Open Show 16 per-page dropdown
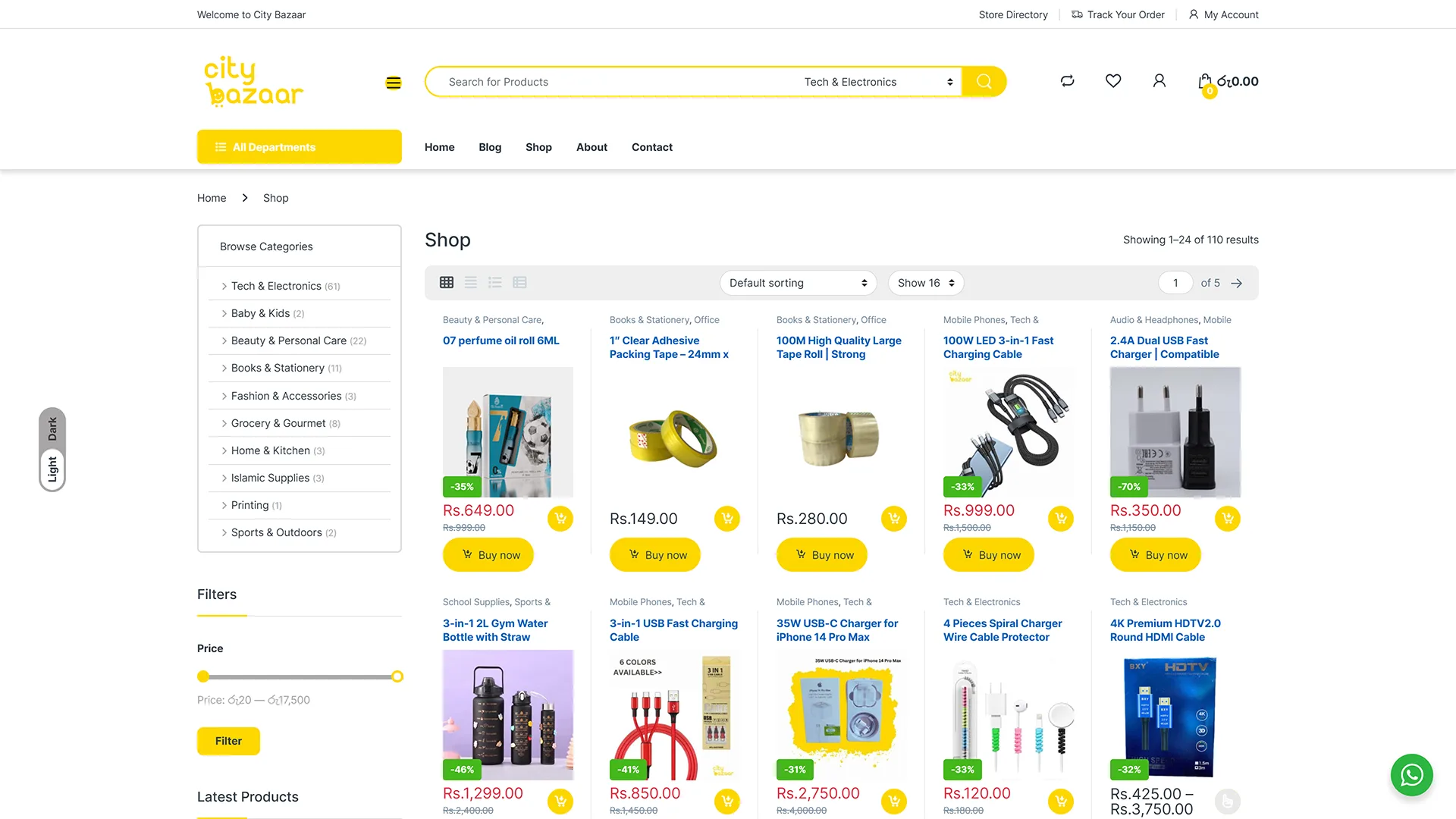The height and width of the screenshot is (819, 1456). pyautogui.click(x=925, y=283)
